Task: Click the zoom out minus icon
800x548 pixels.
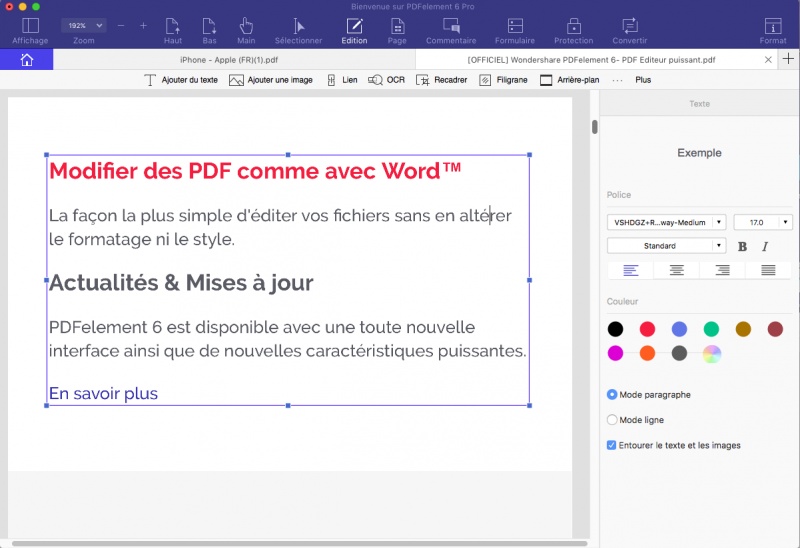Action: [x=121, y=26]
